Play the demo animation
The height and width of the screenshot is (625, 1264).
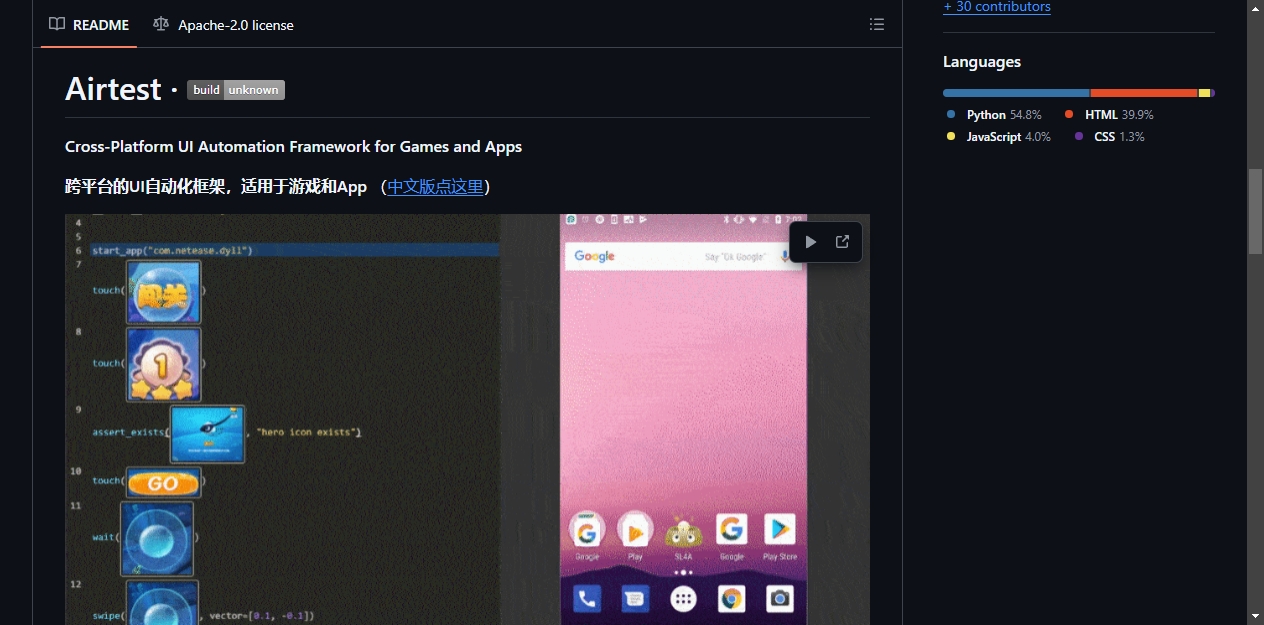811,242
